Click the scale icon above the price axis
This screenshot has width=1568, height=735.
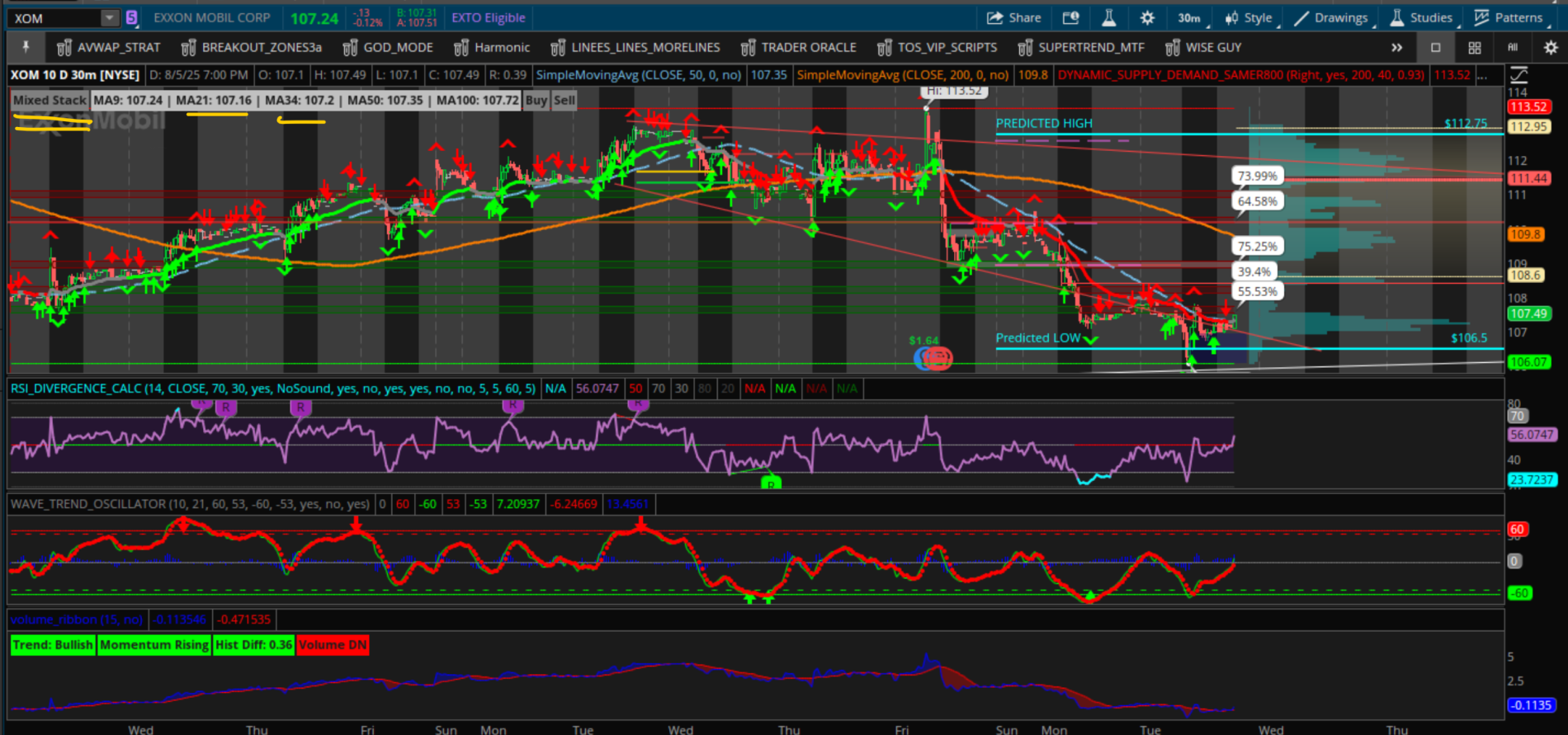coord(1518,75)
